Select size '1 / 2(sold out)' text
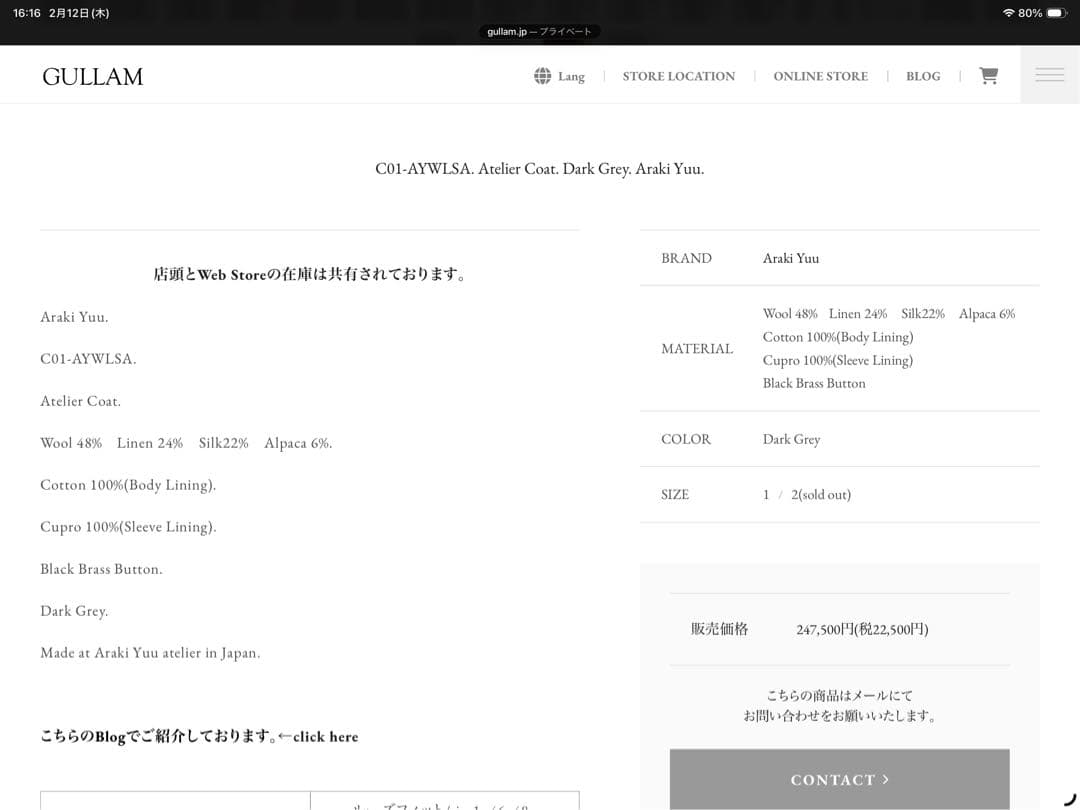Image resolution: width=1080 pixels, height=810 pixels. [807, 495]
